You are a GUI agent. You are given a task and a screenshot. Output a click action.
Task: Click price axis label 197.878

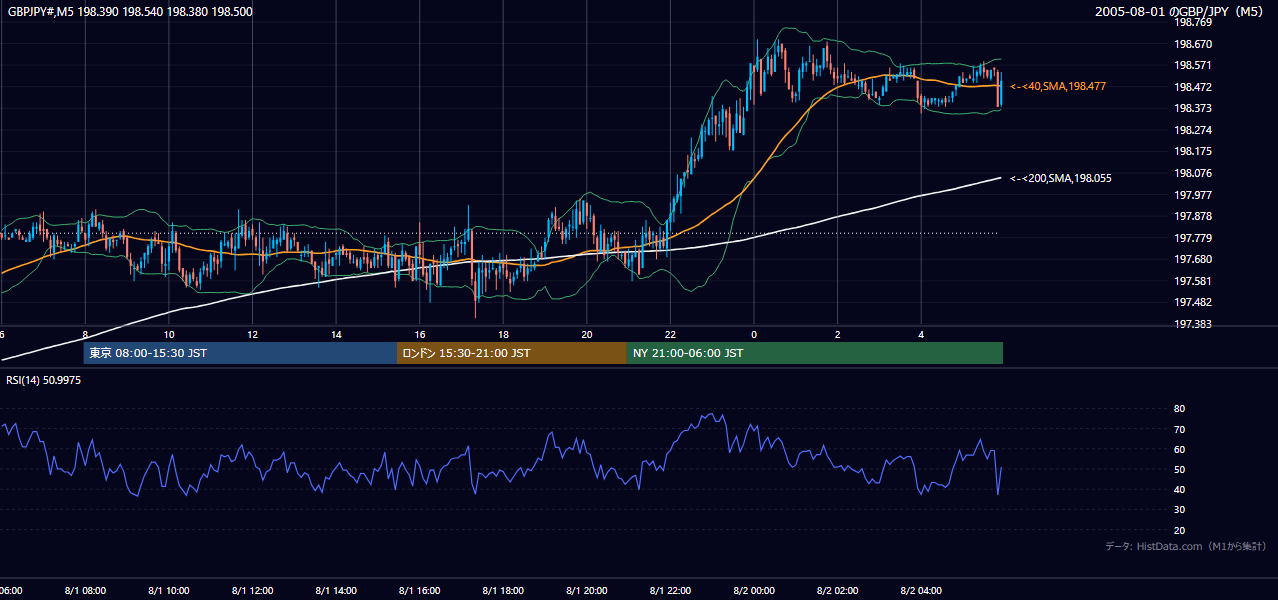point(1192,216)
